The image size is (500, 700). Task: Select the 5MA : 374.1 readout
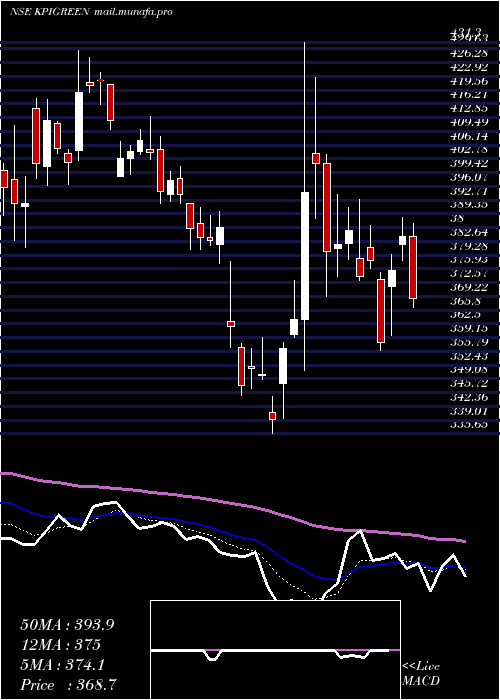click(x=62, y=665)
